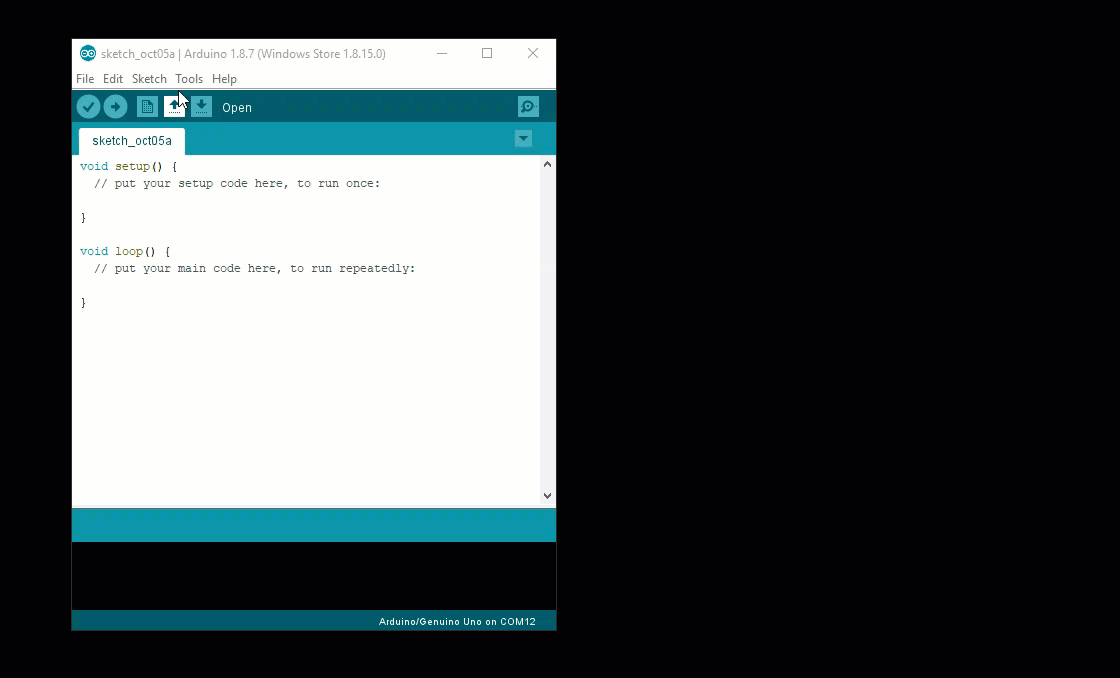Open the Sketch menu
The width and height of the screenshot is (1120, 678).
(x=149, y=79)
